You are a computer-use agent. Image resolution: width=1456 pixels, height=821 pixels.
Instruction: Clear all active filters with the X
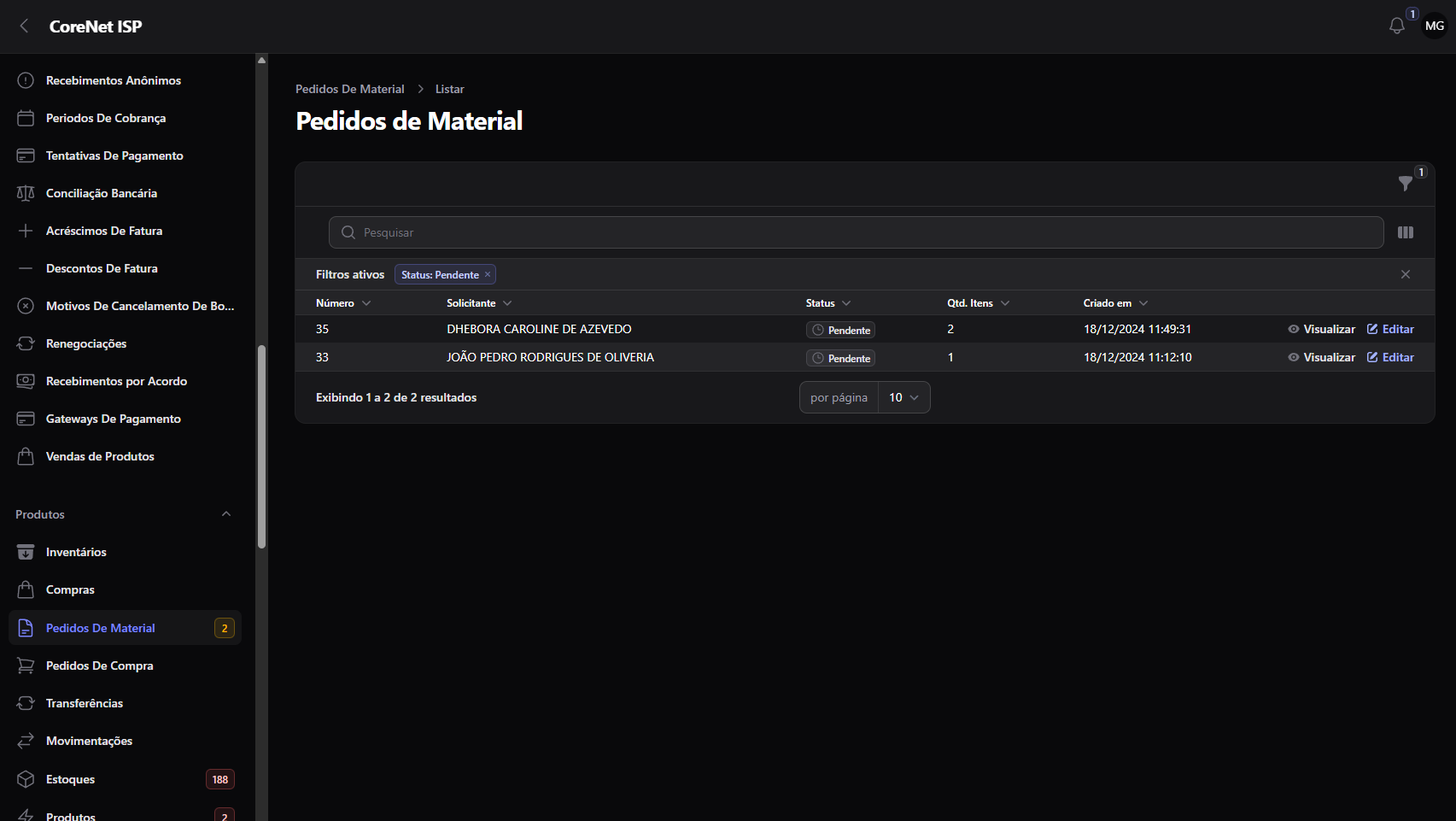click(1406, 274)
